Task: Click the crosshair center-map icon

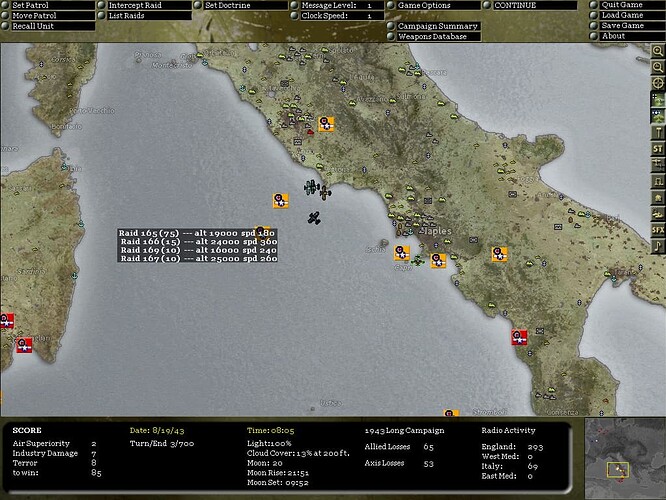Action: [x=658, y=83]
